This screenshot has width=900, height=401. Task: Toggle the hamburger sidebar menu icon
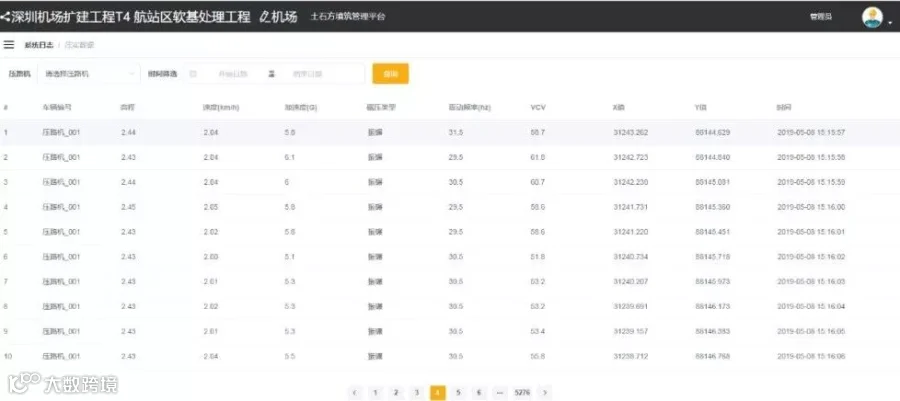[x=9, y=45]
